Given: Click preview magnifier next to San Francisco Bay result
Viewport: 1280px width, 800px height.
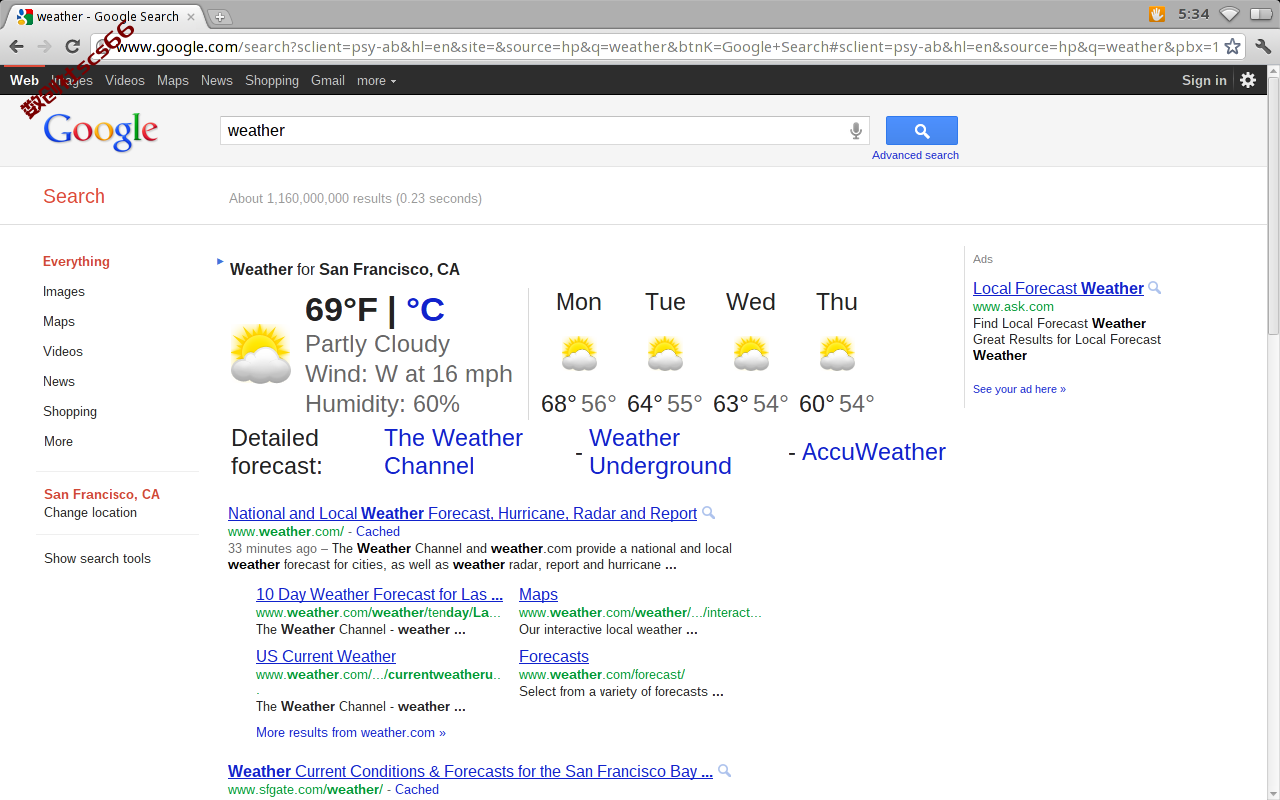Looking at the screenshot, I should (725, 771).
